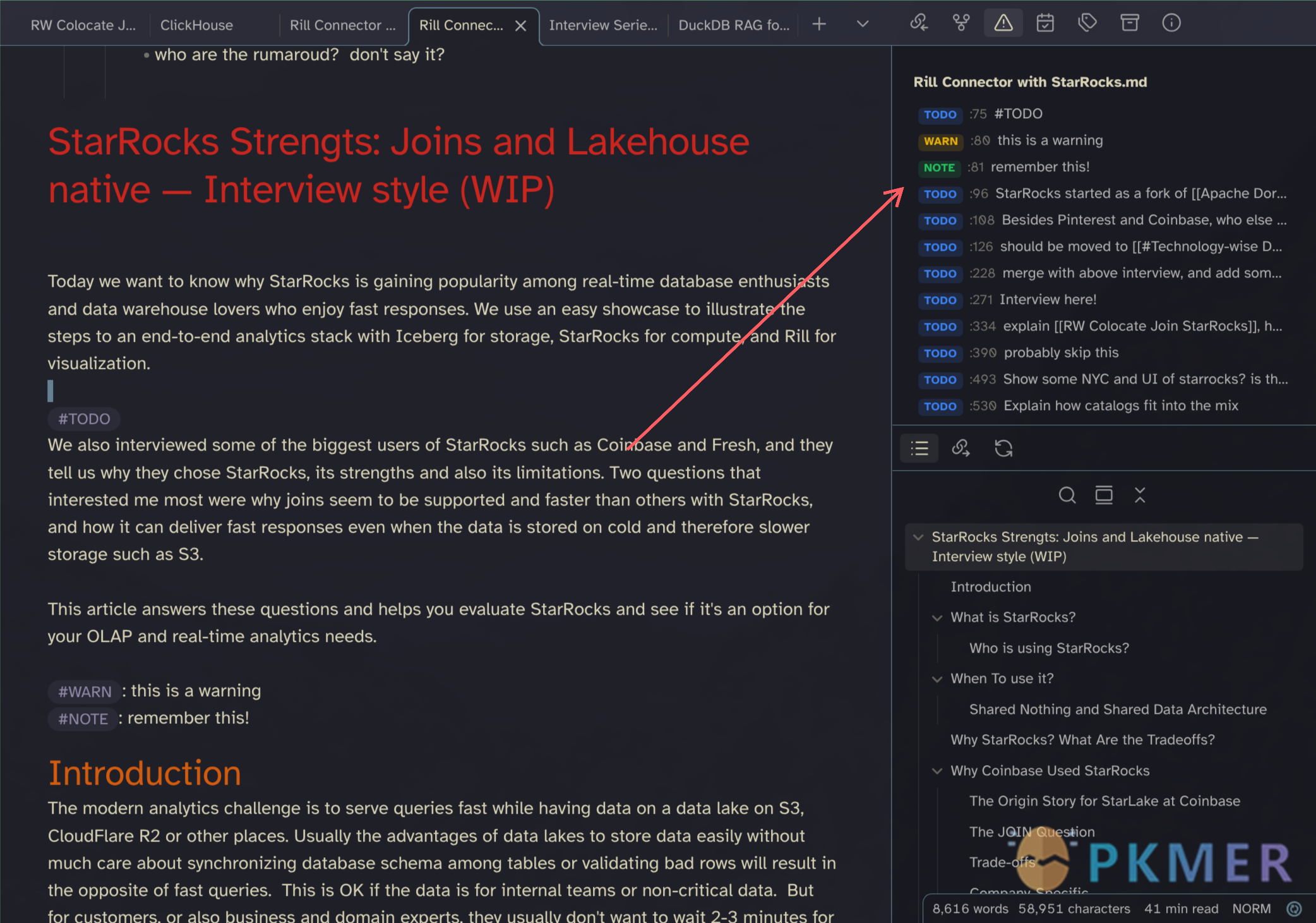1316x923 pixels.
Task: Switch to the DuckDB RAG fo... tab
Action: point(734,25)
